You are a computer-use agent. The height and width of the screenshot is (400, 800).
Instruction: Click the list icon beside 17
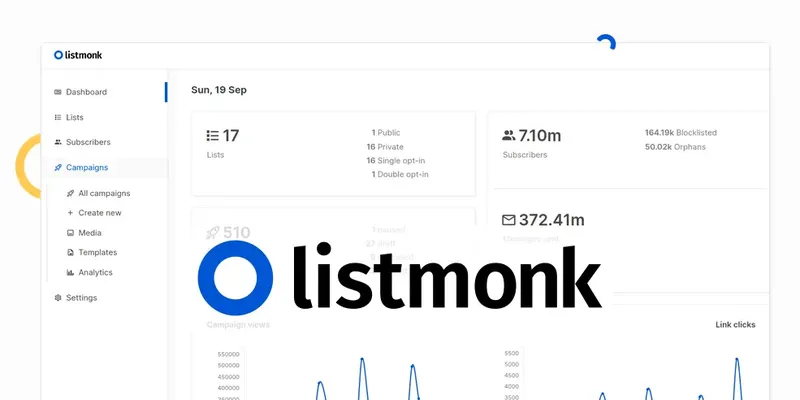[x=212, y=136]
